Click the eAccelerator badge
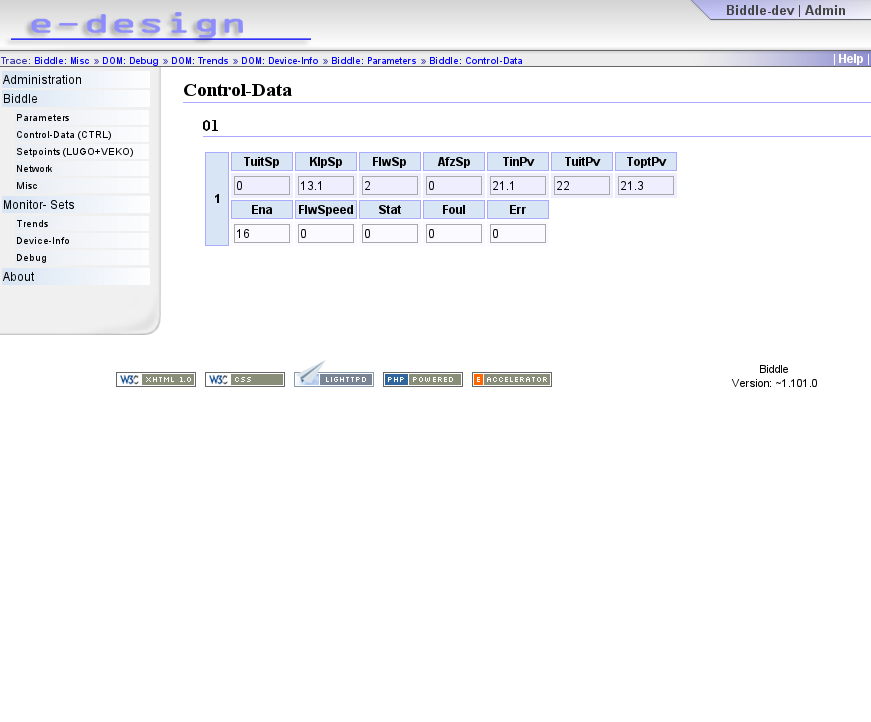The image size is (871, 722). pyautogui.click(x=512, y=379)
